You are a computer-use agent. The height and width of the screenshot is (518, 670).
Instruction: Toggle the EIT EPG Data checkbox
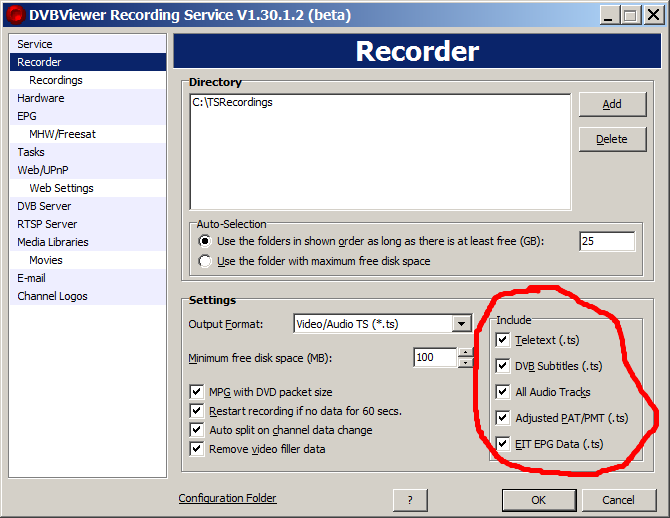point(503,444)
